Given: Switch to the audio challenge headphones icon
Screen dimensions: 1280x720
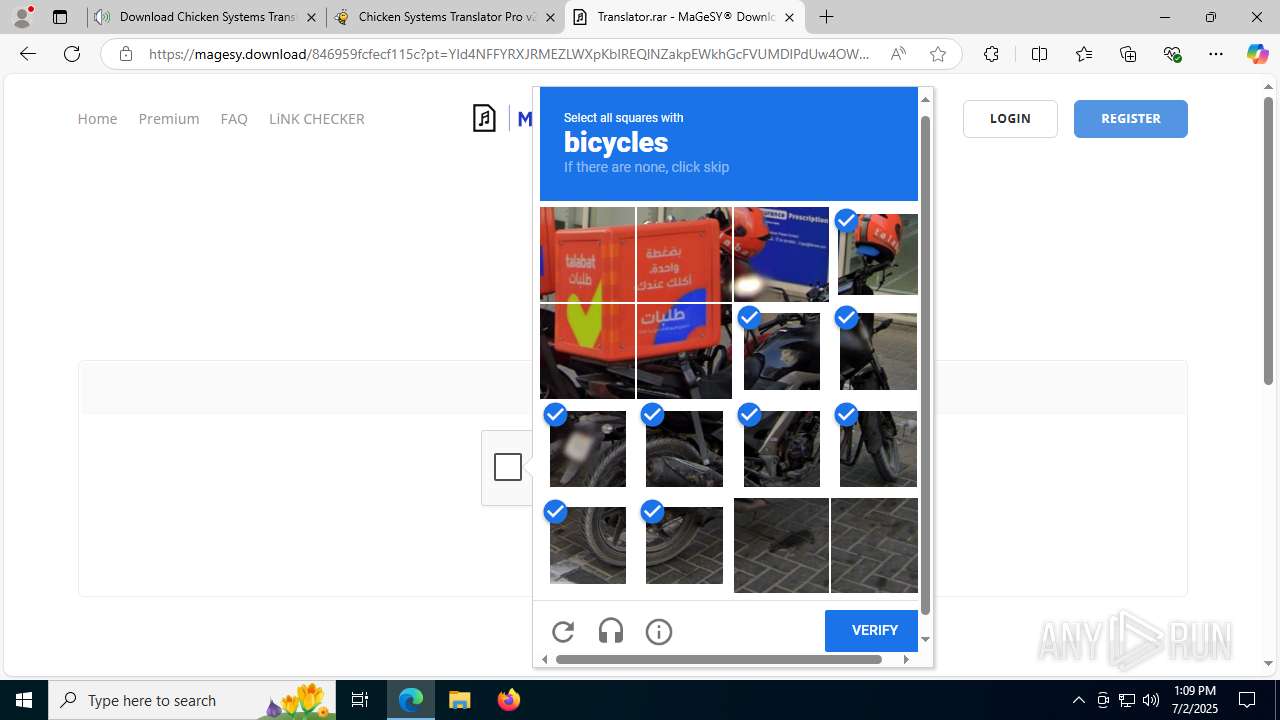Looking at the screenshot, I should coord(611,631).
